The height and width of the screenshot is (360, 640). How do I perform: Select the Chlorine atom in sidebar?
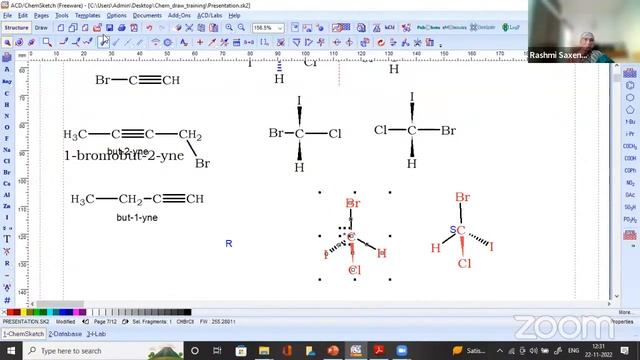pos(7,161)
